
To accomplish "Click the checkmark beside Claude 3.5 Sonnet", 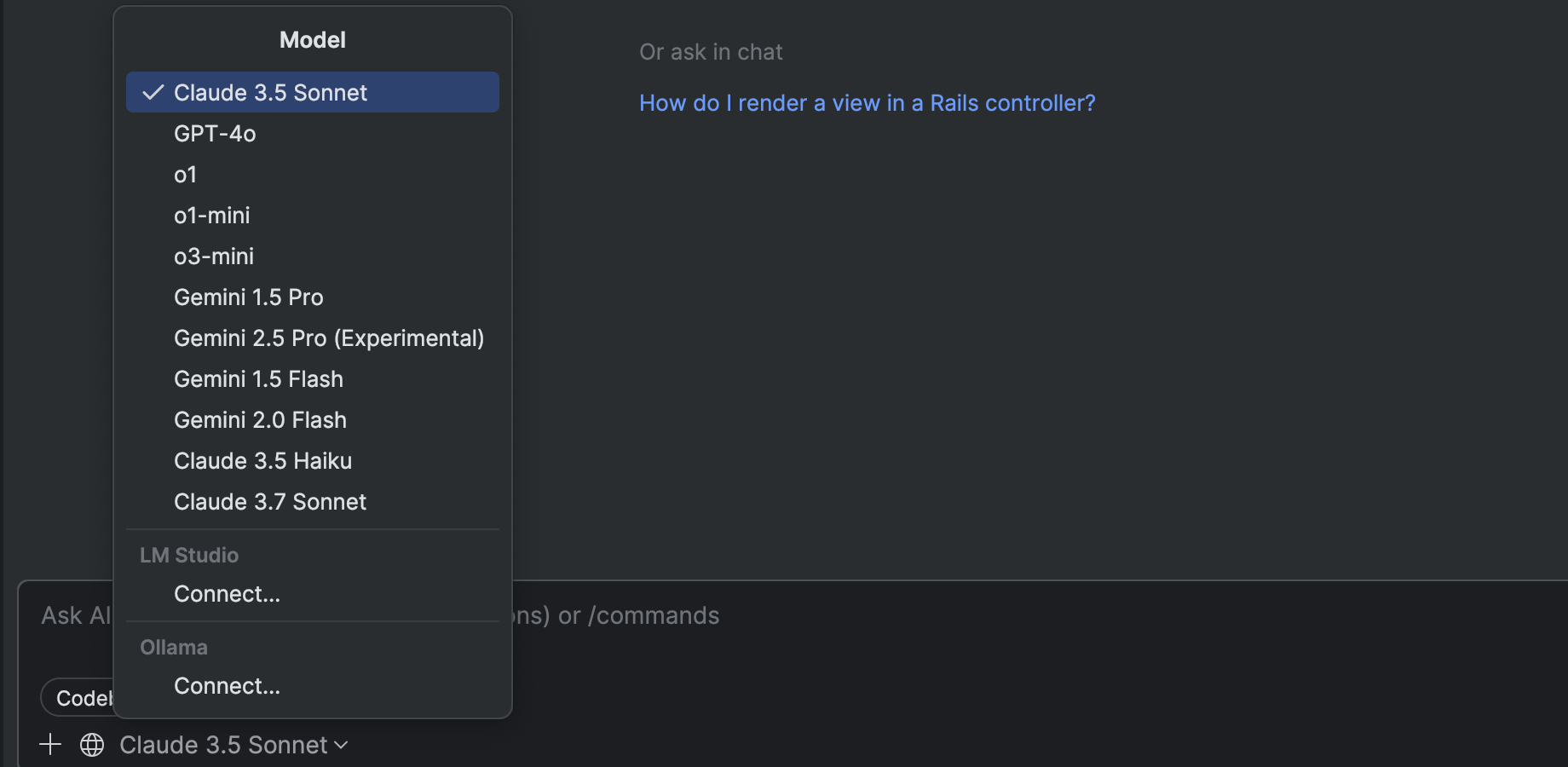I will tap(153, 93).
